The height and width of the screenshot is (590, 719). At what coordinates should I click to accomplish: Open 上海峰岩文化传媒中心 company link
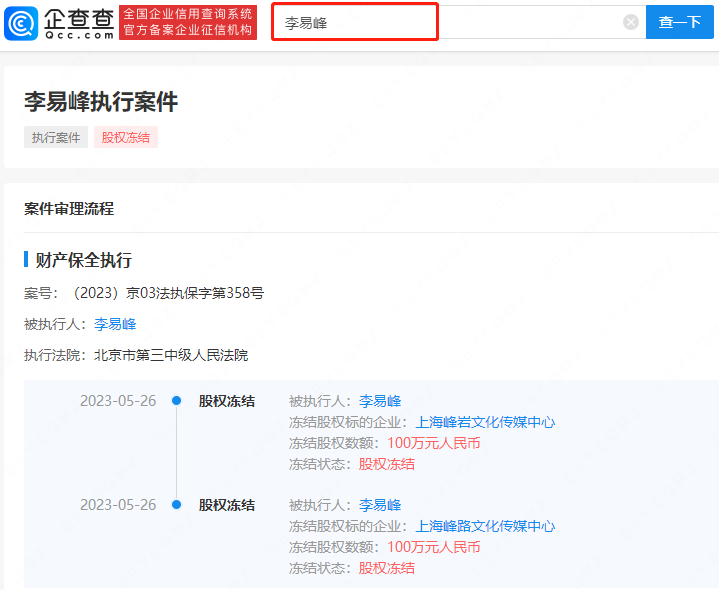pyautogui.click(x=485, y=422)
